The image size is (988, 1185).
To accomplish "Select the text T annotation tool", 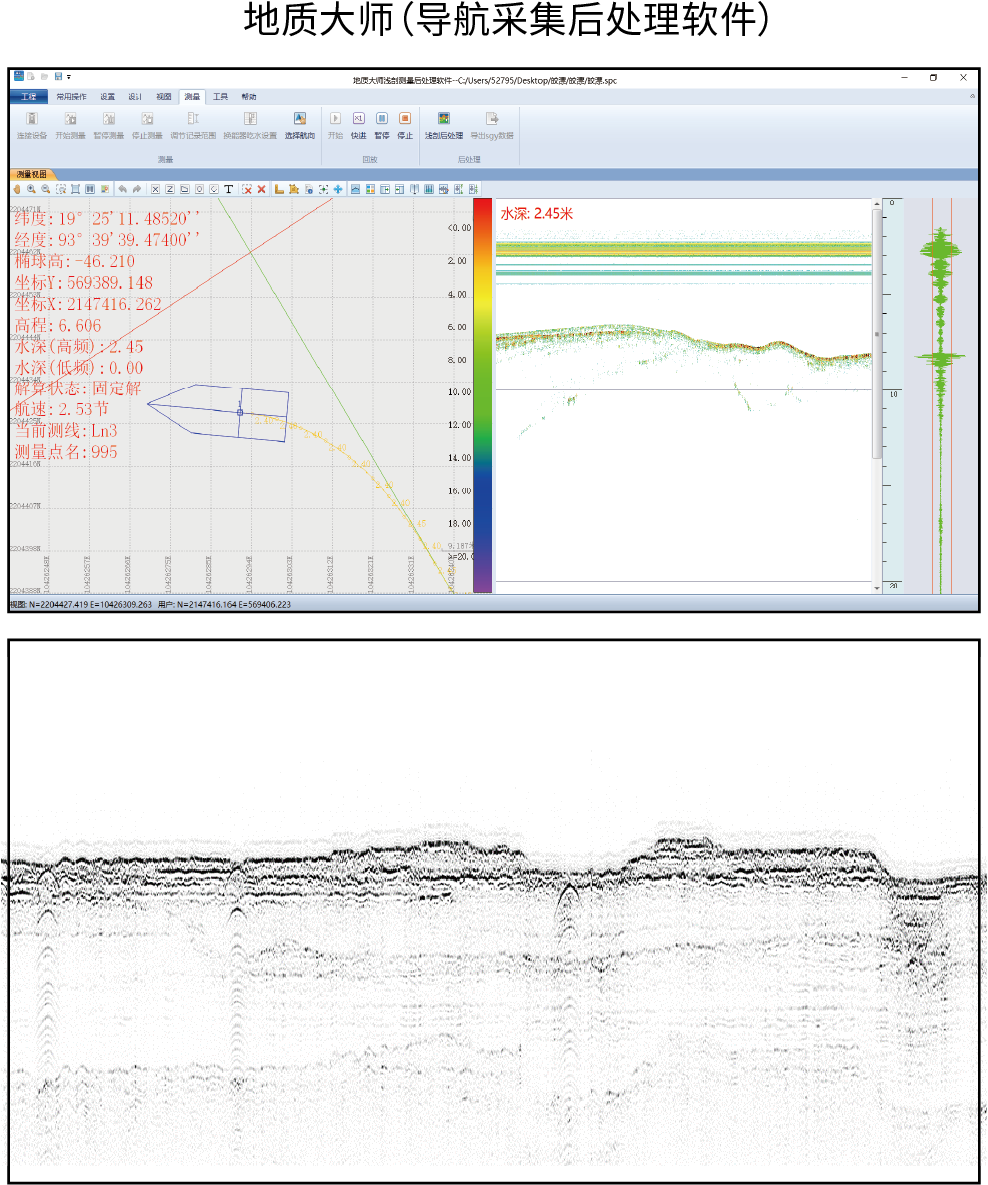I will point(229,189).
